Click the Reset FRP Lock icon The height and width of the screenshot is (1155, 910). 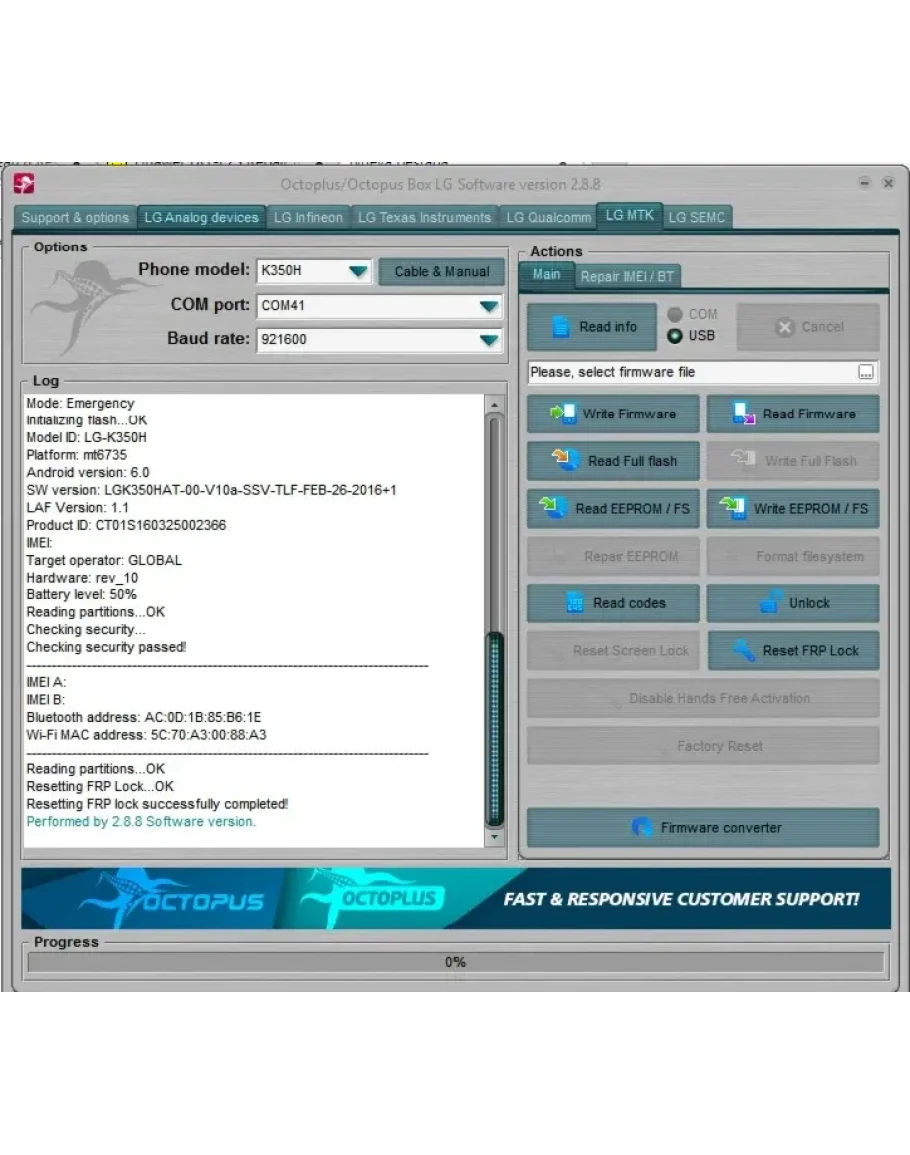click(x=743, y=651)
